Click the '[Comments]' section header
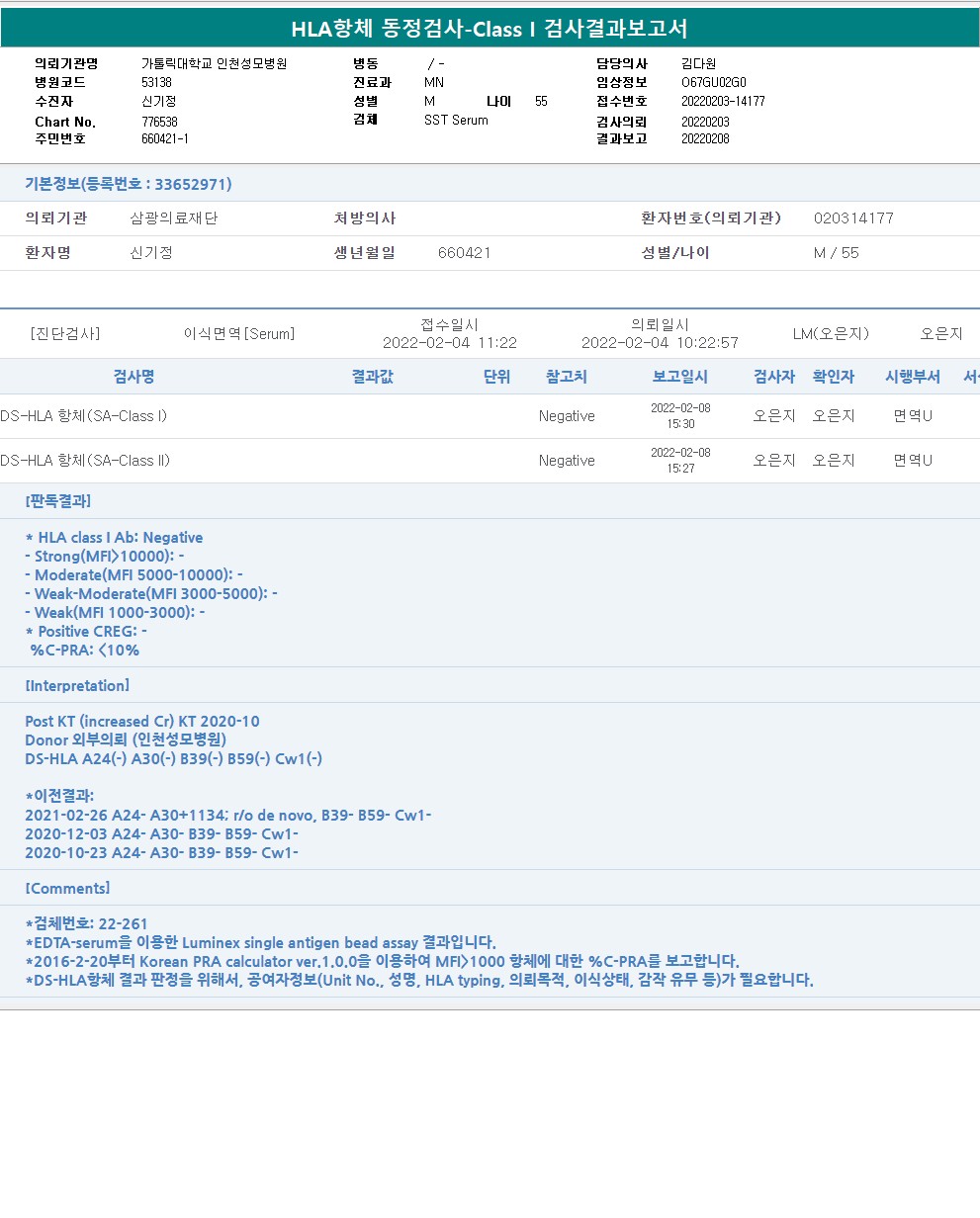 (67, 889)
